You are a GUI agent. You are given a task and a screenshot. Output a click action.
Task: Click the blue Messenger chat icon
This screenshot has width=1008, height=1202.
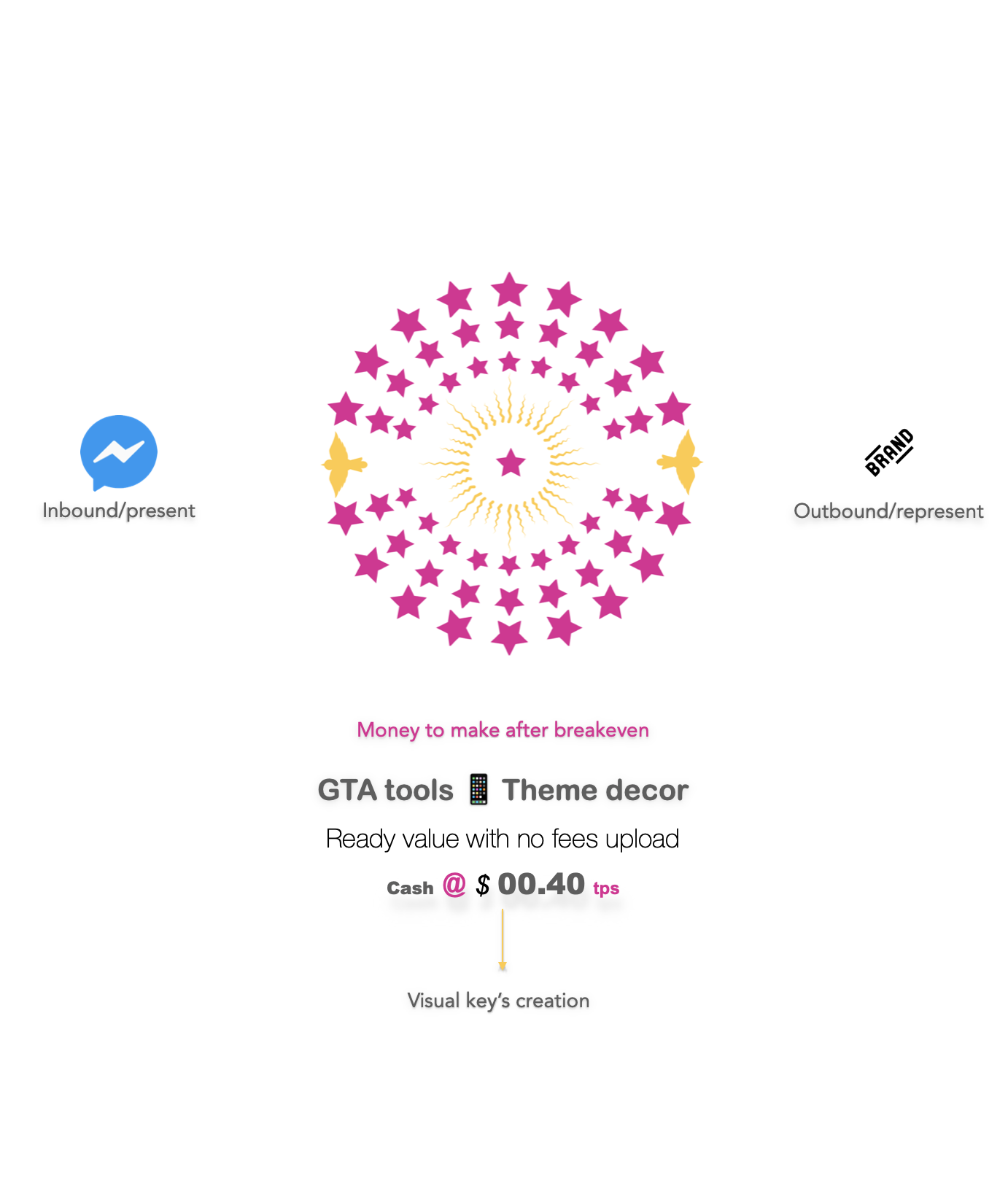(119, 453)
